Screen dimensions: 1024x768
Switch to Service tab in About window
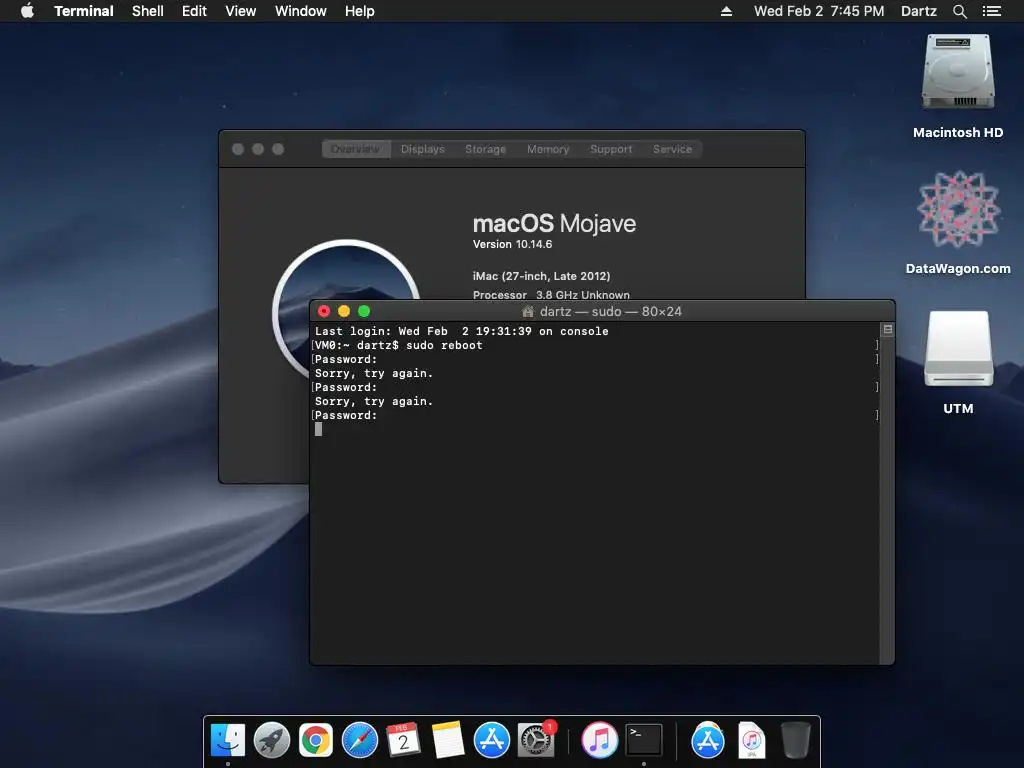point(672,149)
